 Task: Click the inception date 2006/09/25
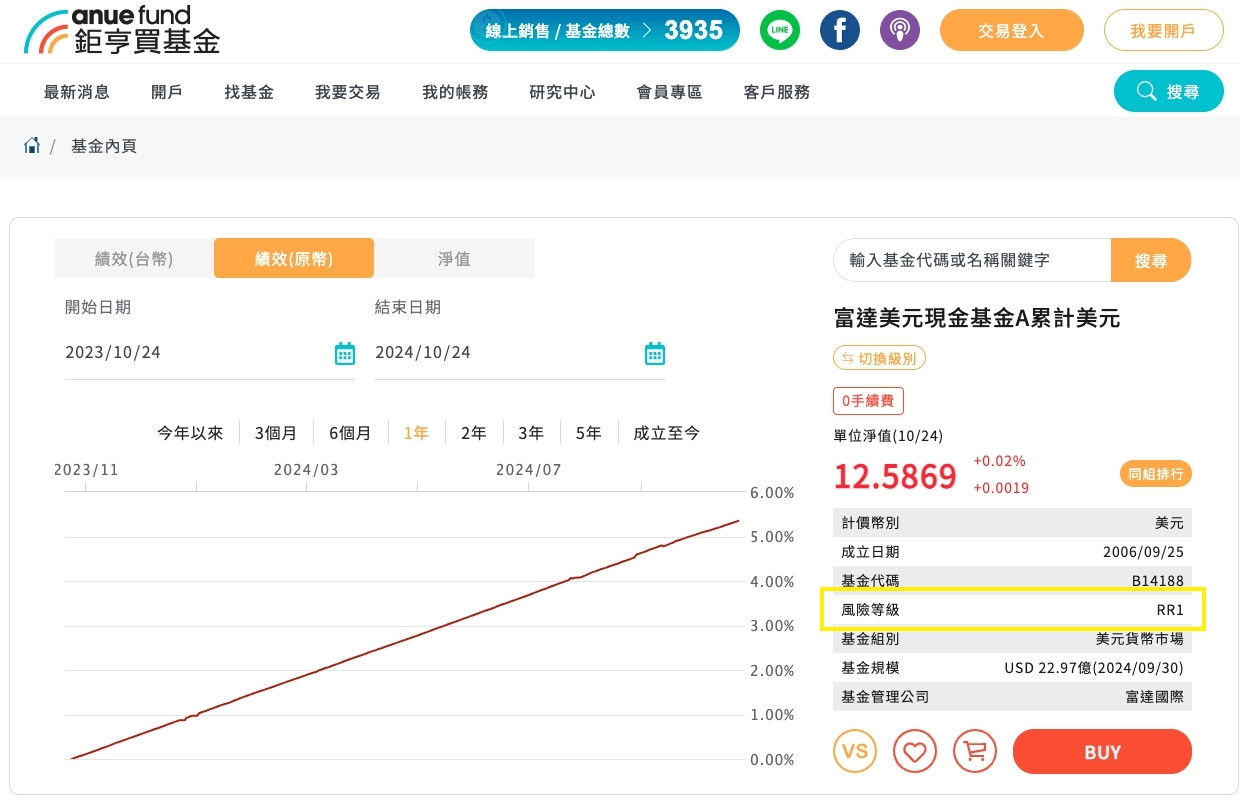(1142, 551)
